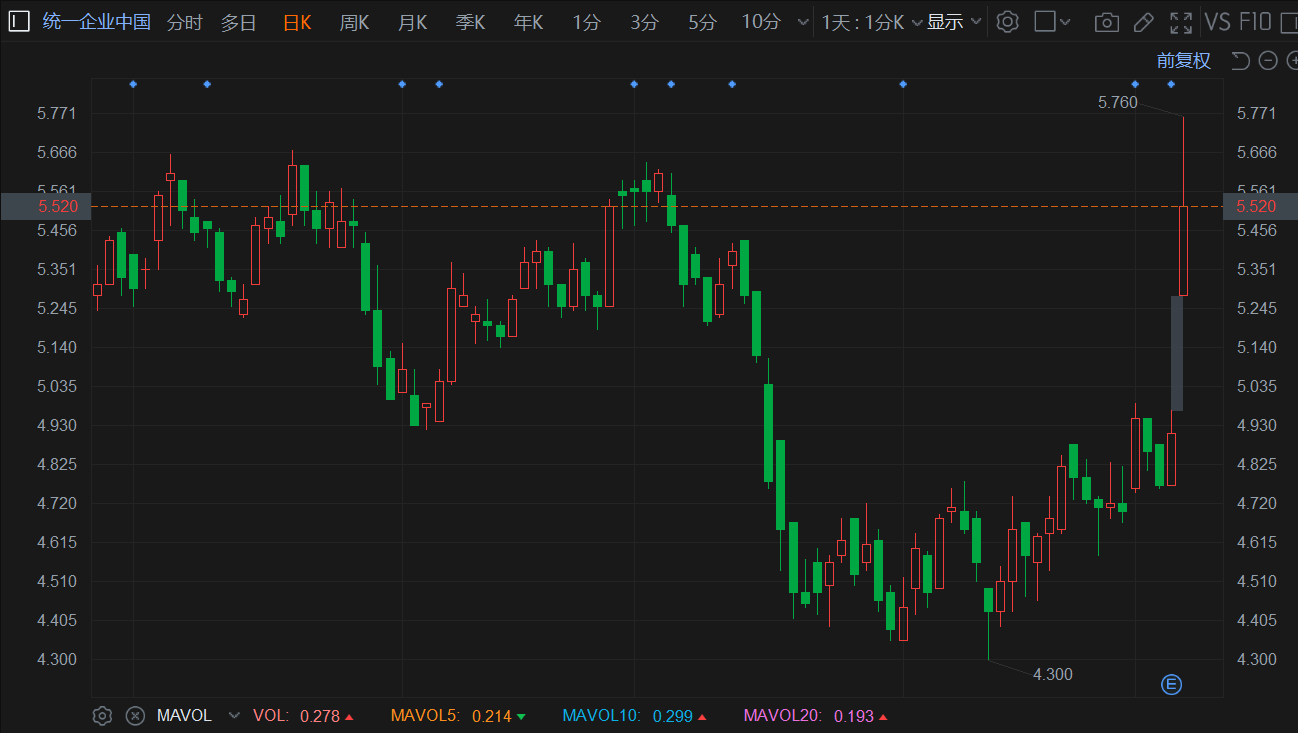Click the undo arrow icon

[x=1240, y=61]
